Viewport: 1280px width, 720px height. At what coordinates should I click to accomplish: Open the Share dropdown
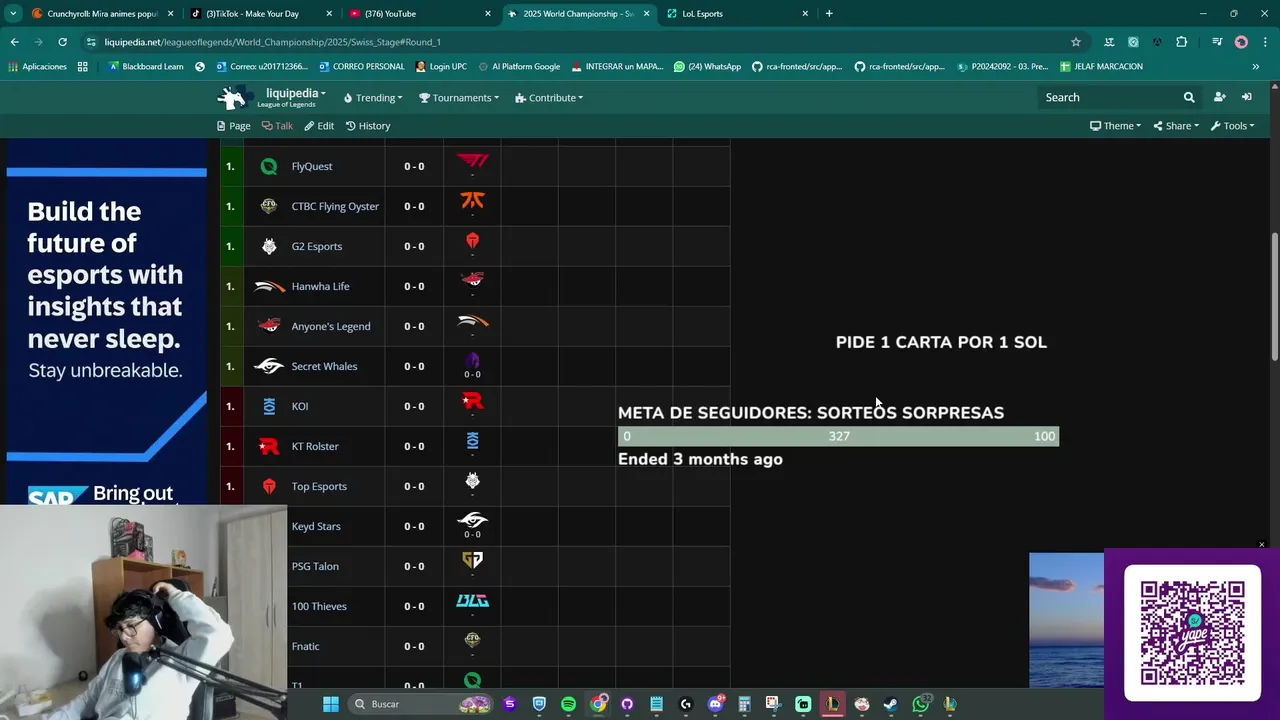tap(1176, 126)
